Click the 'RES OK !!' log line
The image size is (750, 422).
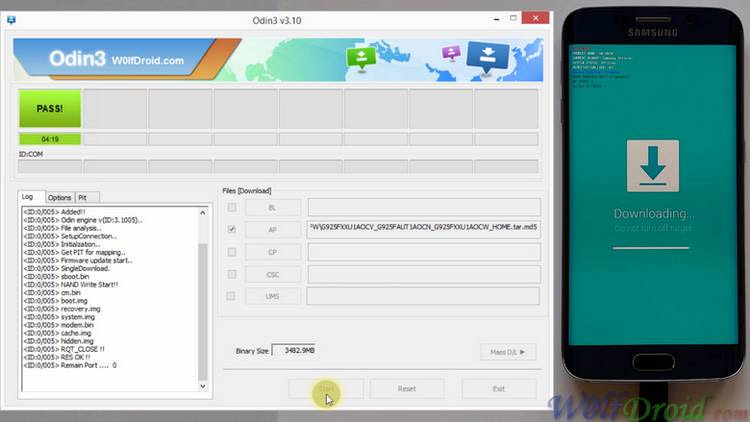coord(57,357)
